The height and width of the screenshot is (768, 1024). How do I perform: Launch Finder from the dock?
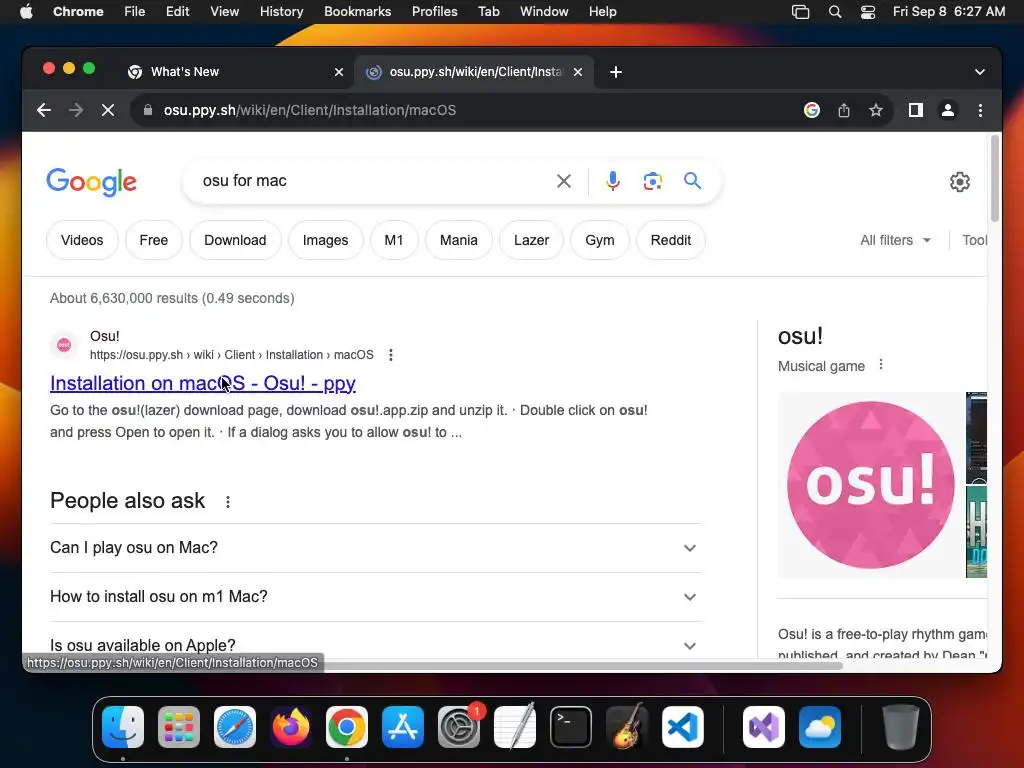[123, 727]
